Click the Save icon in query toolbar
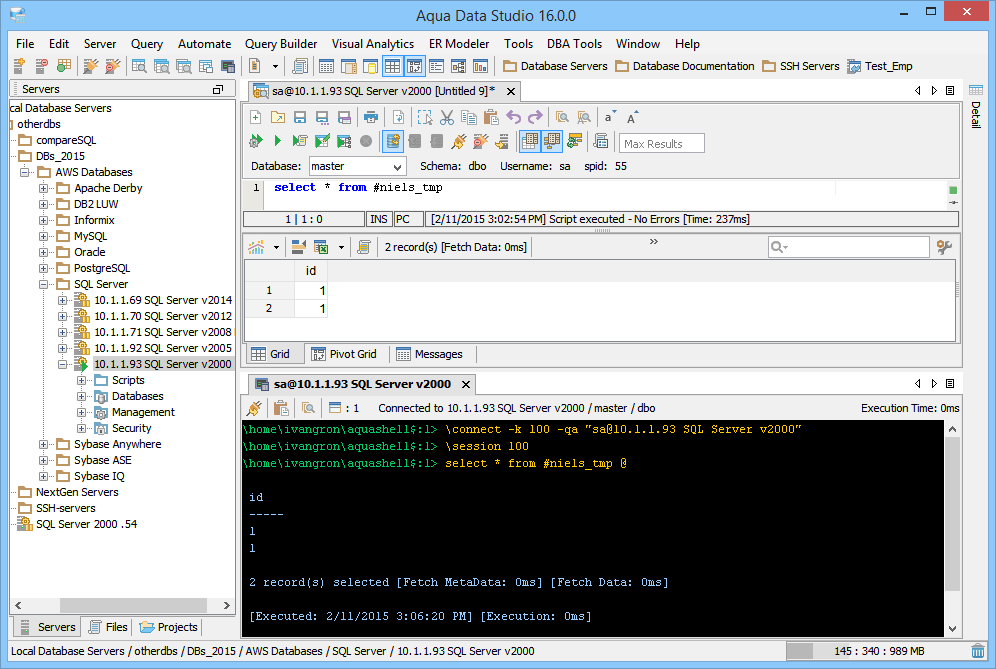 (x=300, y=118)
